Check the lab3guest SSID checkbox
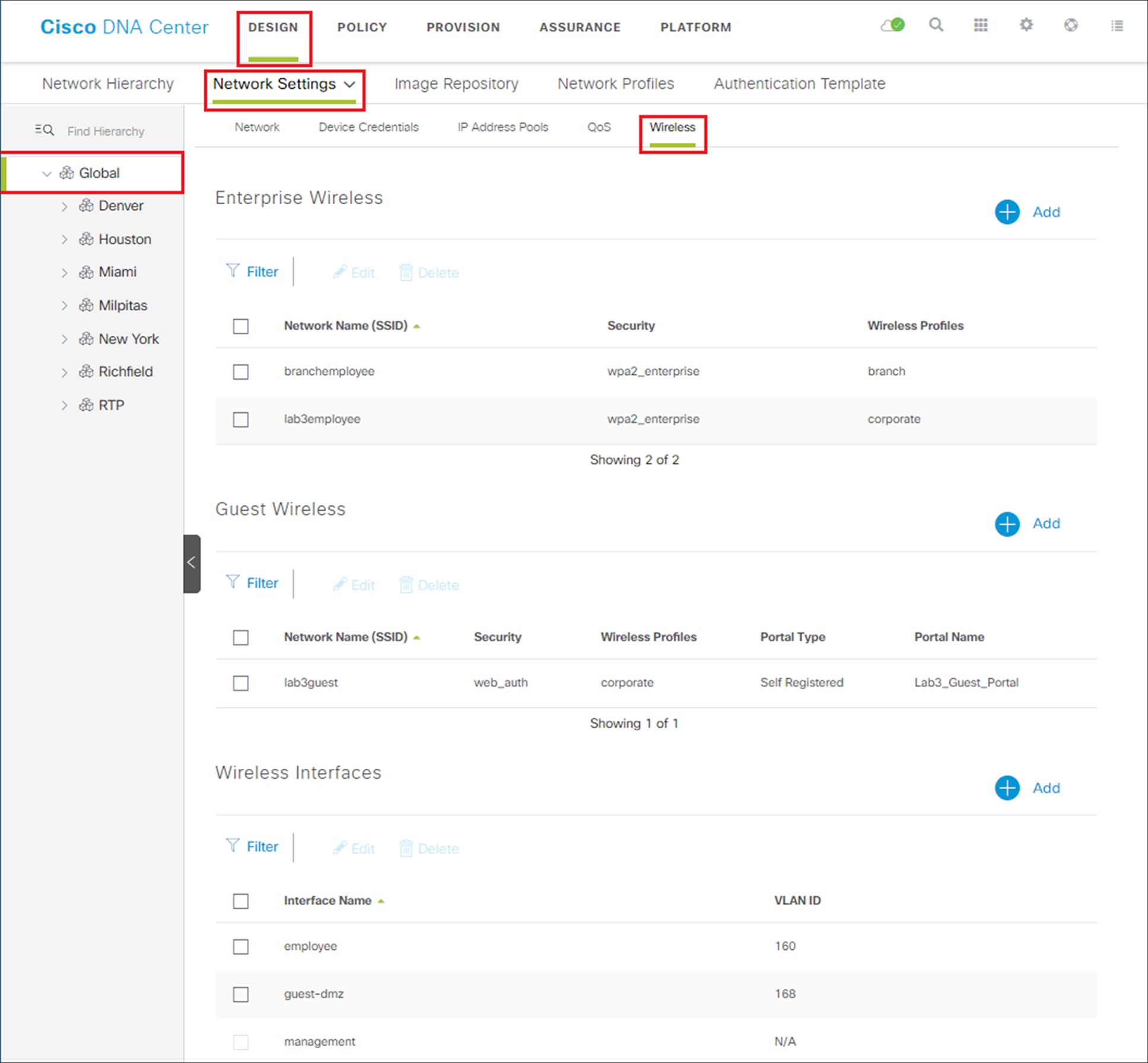Screen dimensions: 1148x1063 (240, 683)
